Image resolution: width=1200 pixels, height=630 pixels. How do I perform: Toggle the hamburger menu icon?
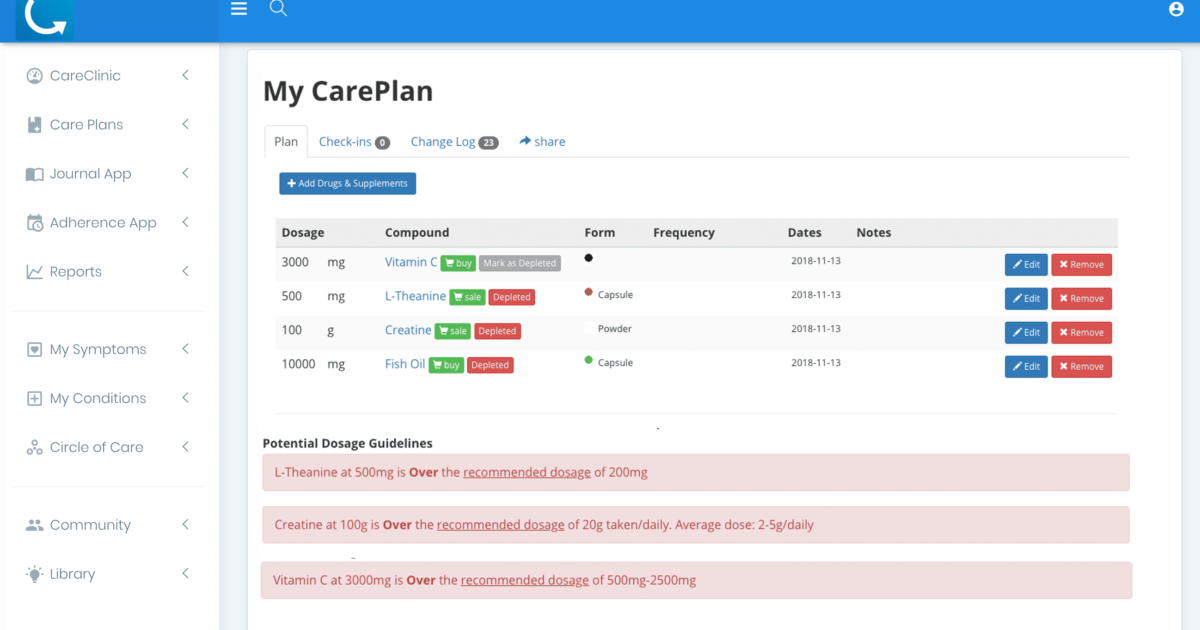(239, 9)
